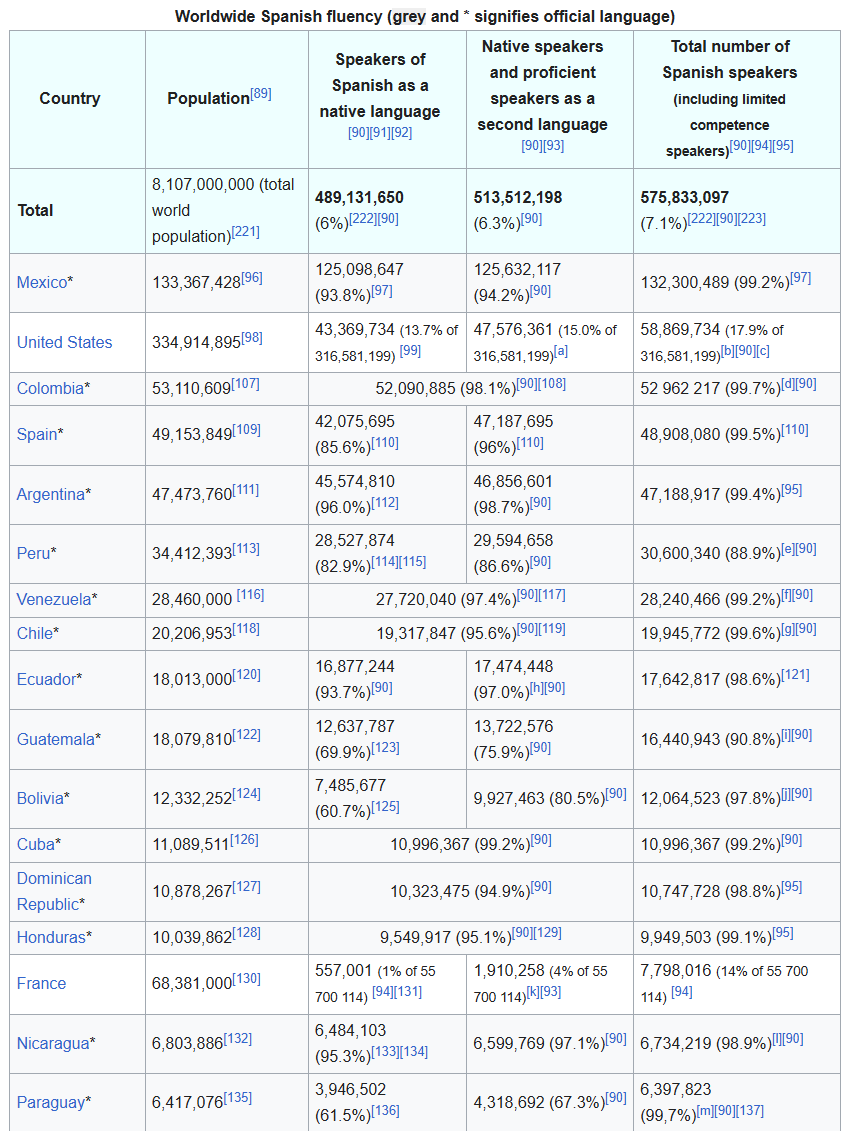854x1131 pixels.
Task: Open citation [113] for Peru population
Action: [246, 549]
